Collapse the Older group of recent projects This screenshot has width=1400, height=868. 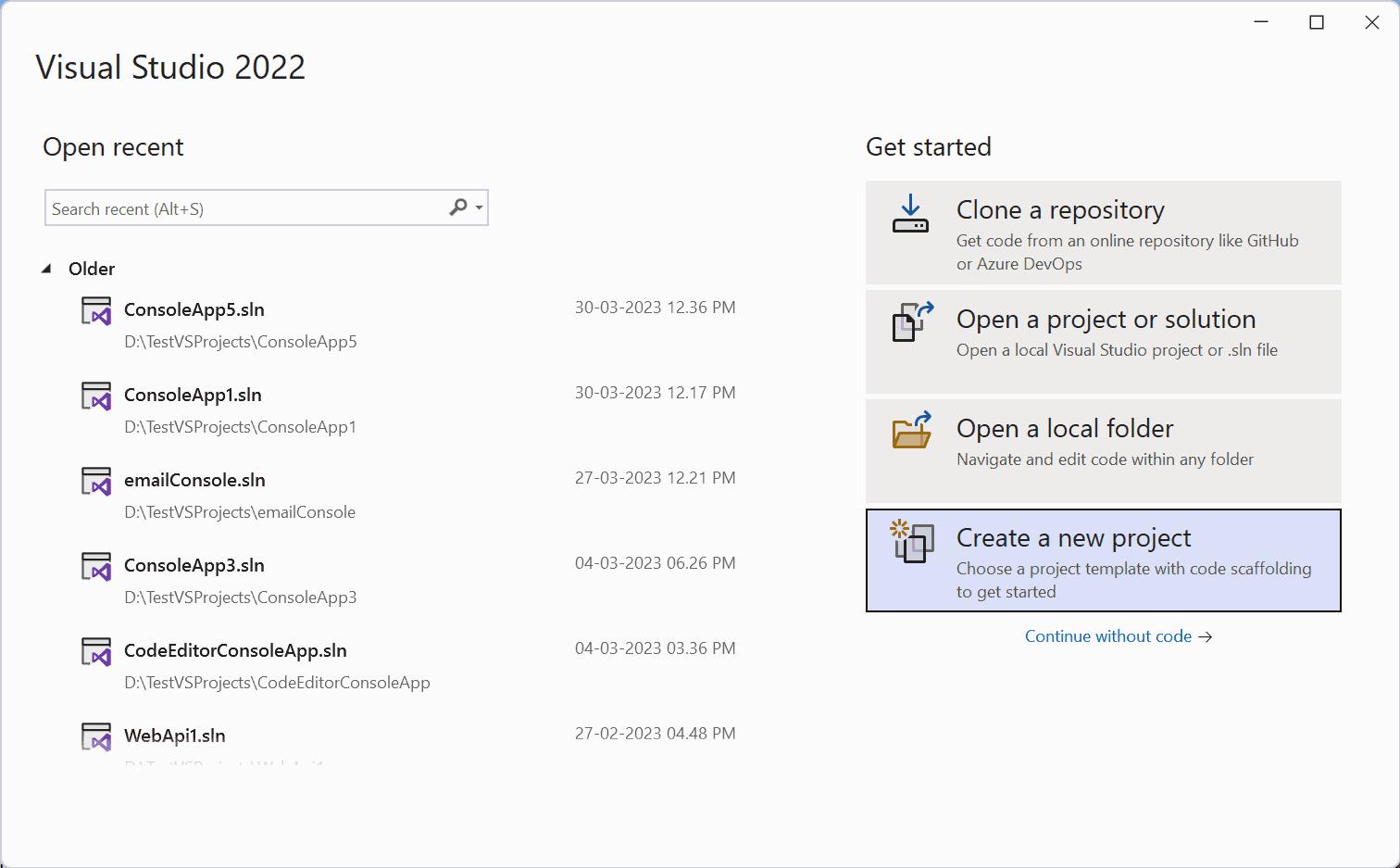[47, 268]
